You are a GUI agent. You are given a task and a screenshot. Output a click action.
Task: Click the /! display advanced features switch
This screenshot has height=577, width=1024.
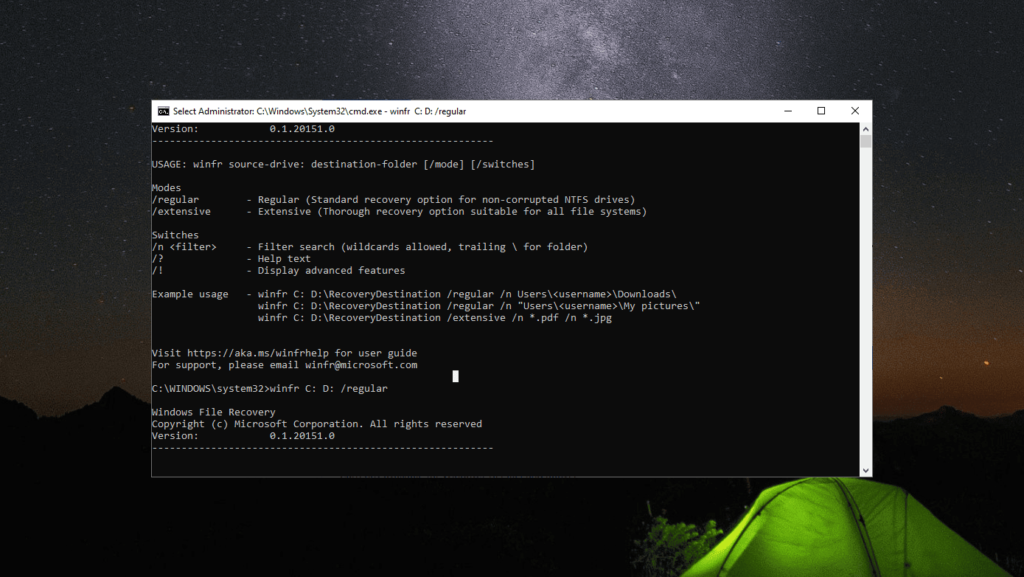157,271
